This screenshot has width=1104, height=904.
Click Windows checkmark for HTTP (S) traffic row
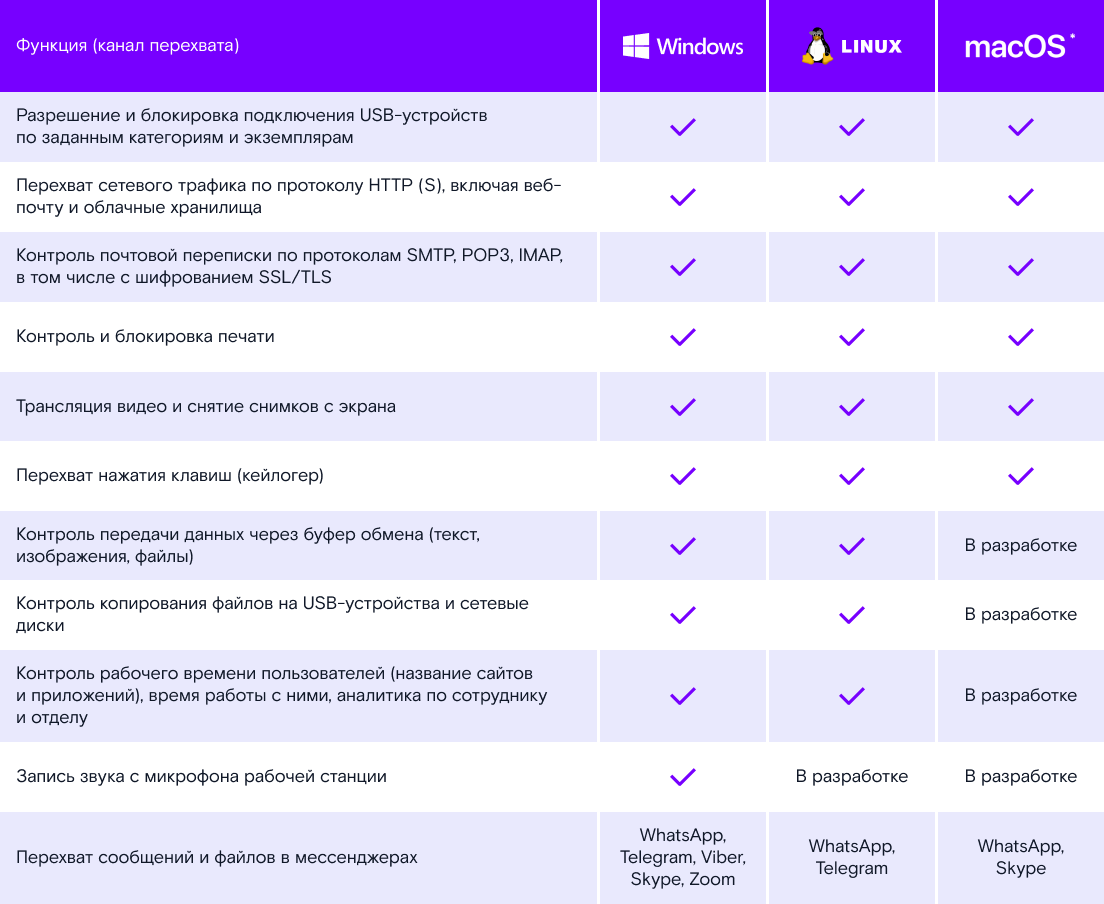pos(682,196)
